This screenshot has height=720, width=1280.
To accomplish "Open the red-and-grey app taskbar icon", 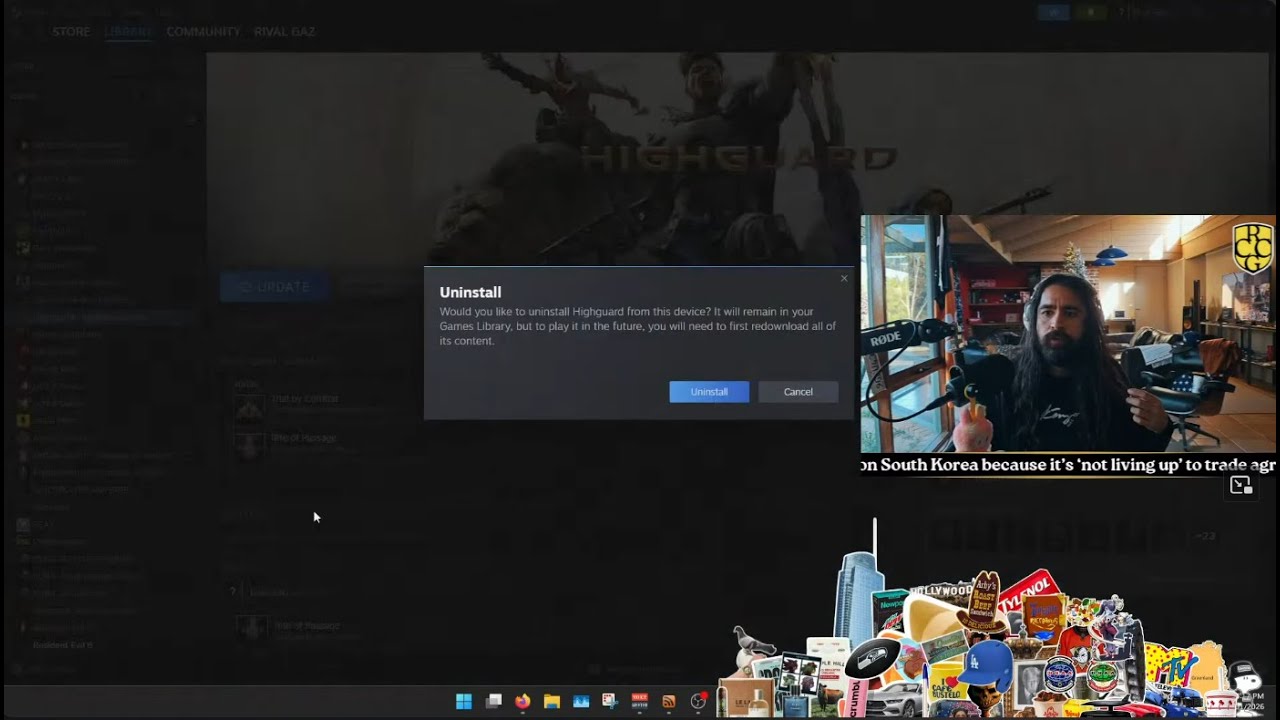I will tap(640, 702).
